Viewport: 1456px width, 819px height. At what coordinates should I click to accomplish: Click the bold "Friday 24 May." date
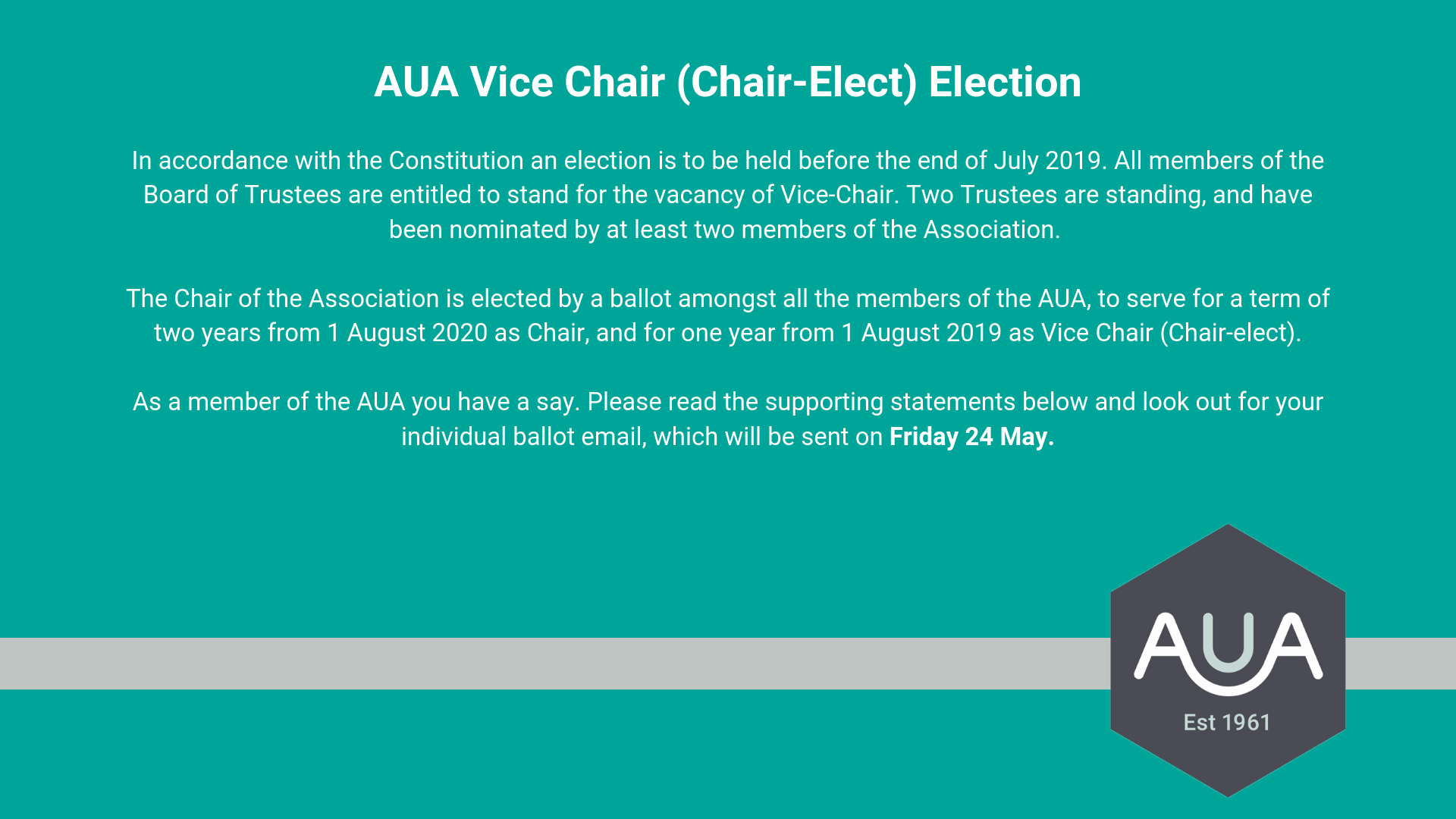(971, 437)
